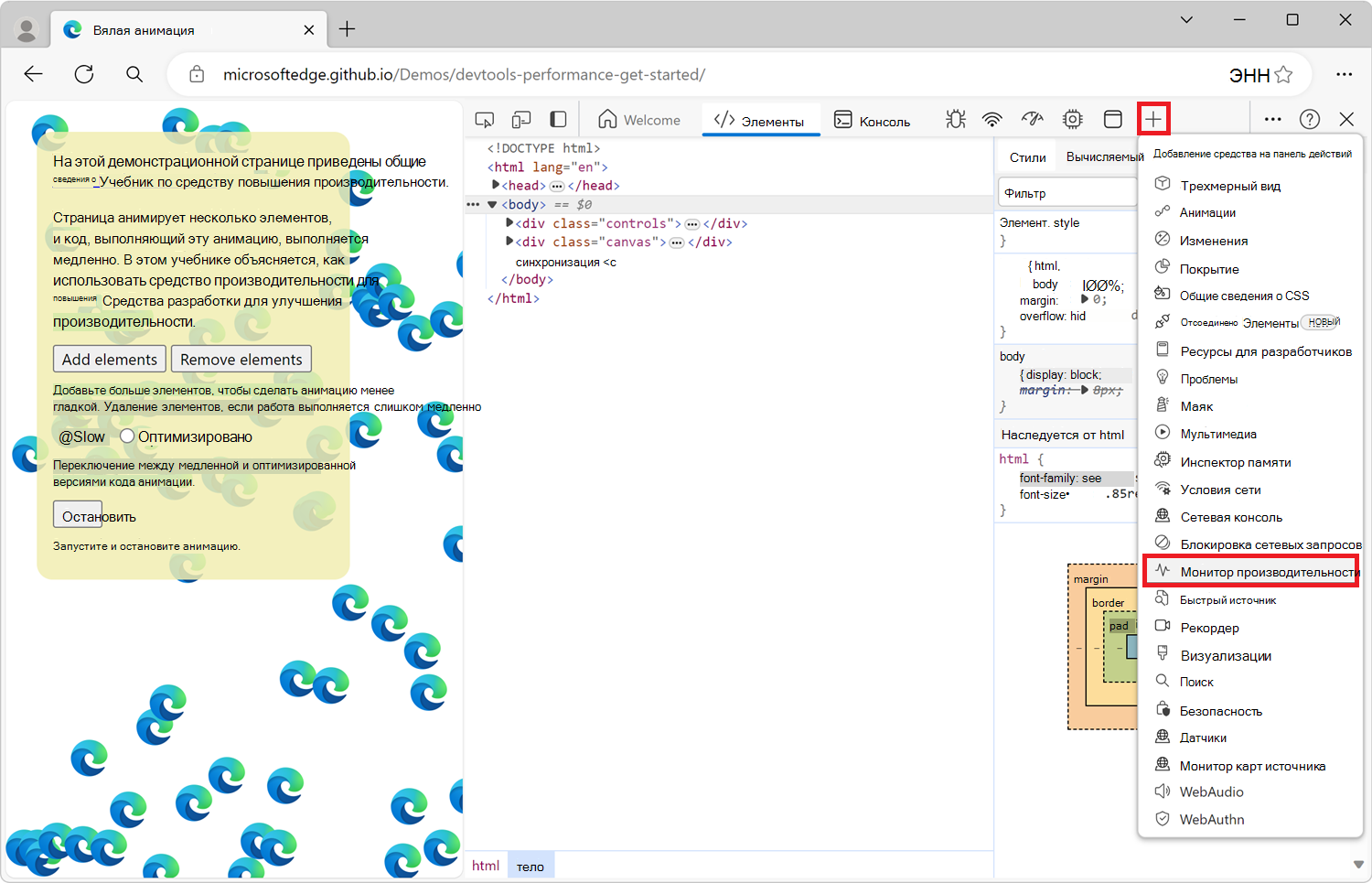
Task: Click the html breadcrumb in Elements
Action: coord(486,866)
